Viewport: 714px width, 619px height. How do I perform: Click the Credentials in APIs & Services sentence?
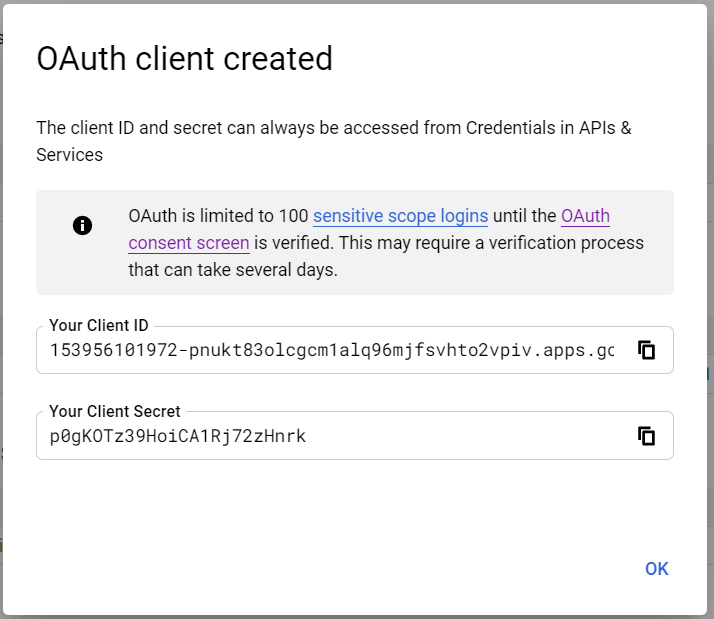tap(334, 141)
